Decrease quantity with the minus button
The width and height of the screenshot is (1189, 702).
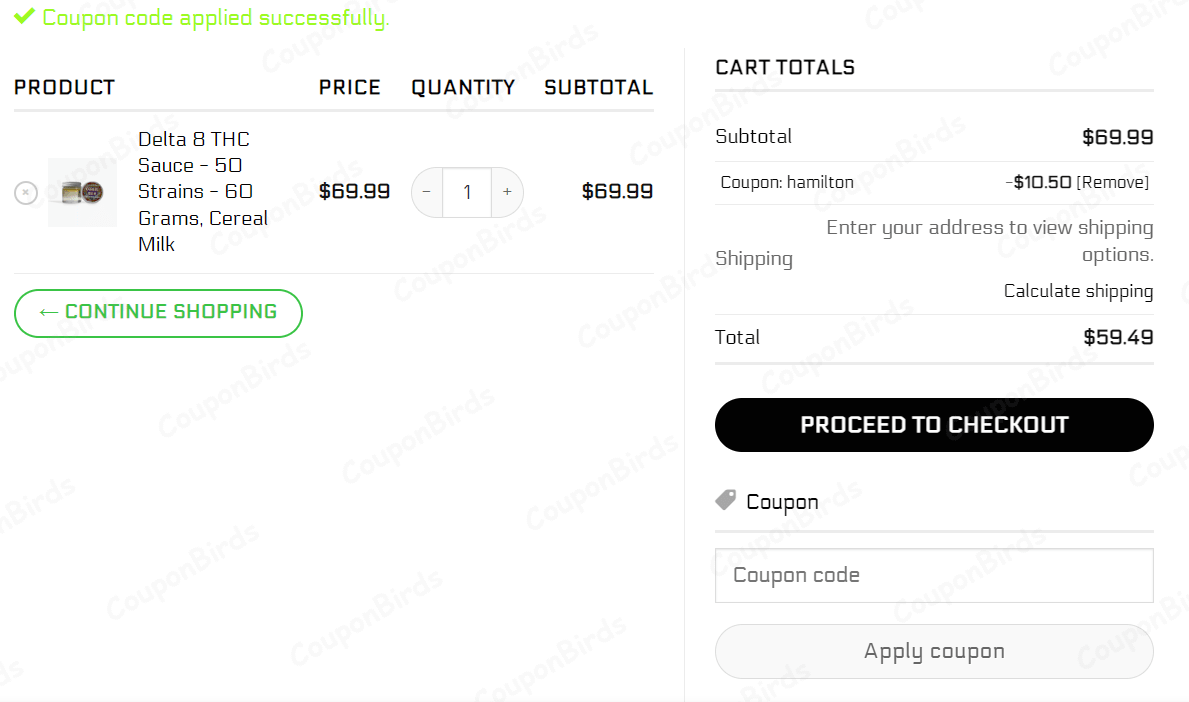pyautogui.click(x=427, y=192)
